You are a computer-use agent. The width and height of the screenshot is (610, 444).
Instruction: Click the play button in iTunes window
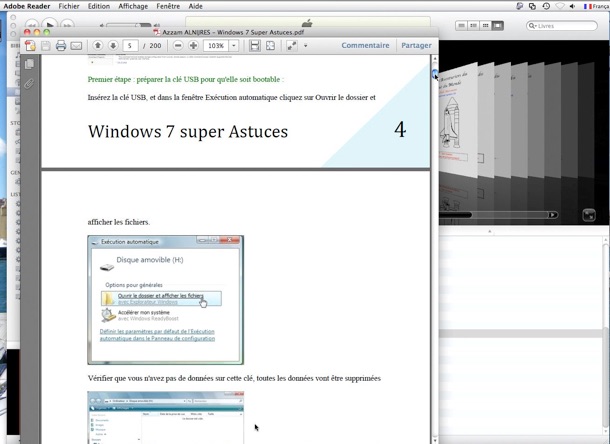click(x=49, y=25)
